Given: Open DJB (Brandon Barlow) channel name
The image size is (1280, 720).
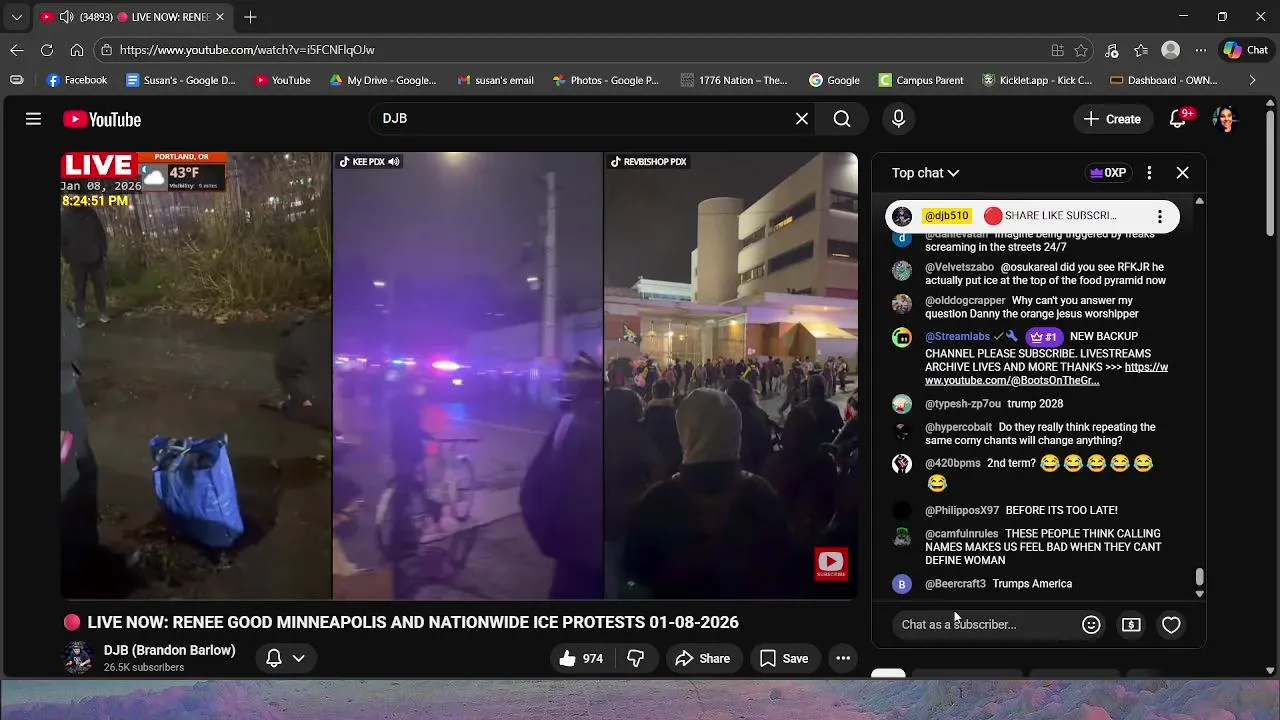Looking at the screenshot, I should pos(170,650).
